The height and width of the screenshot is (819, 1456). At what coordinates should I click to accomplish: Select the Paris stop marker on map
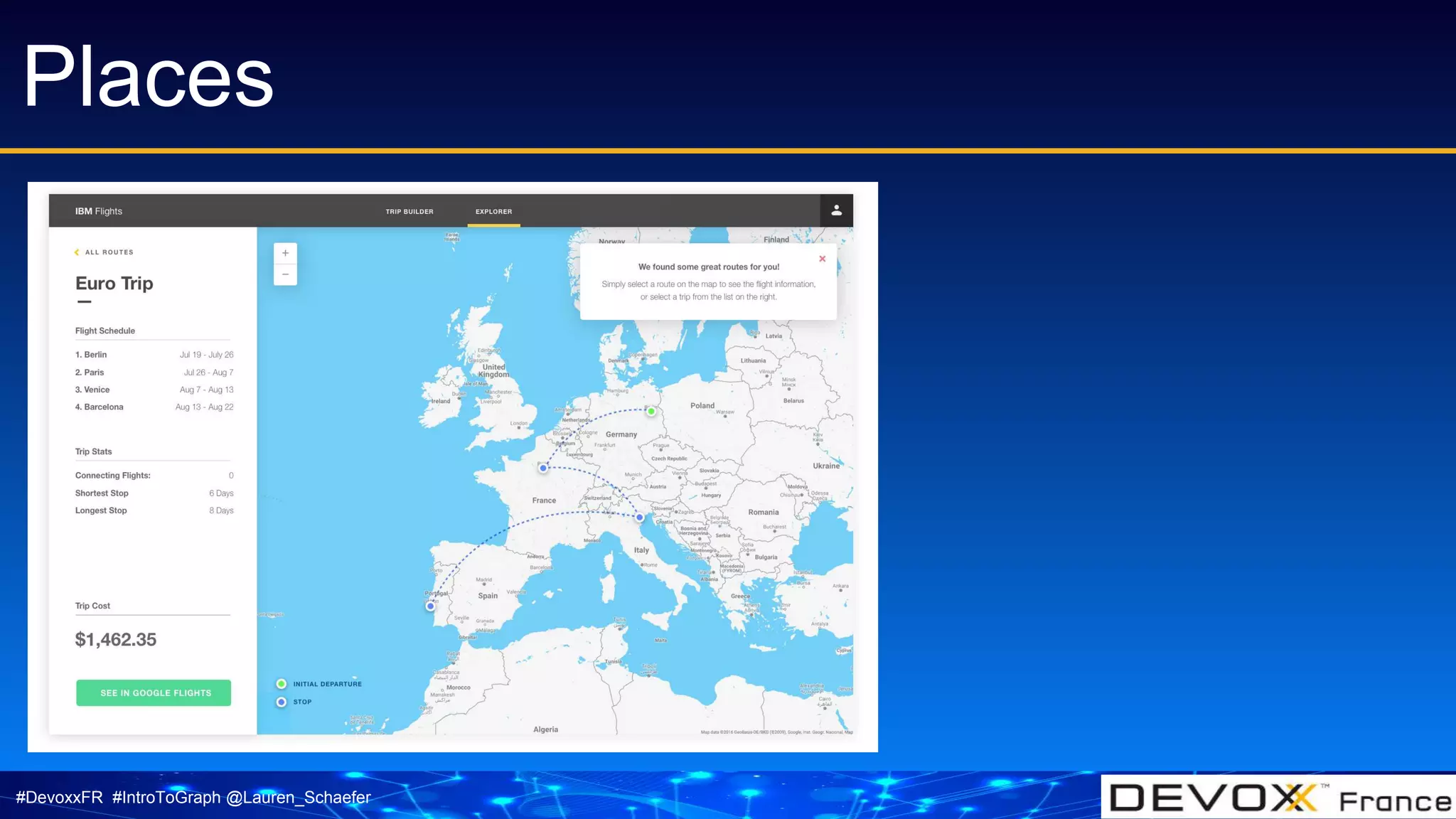point(543,468)
